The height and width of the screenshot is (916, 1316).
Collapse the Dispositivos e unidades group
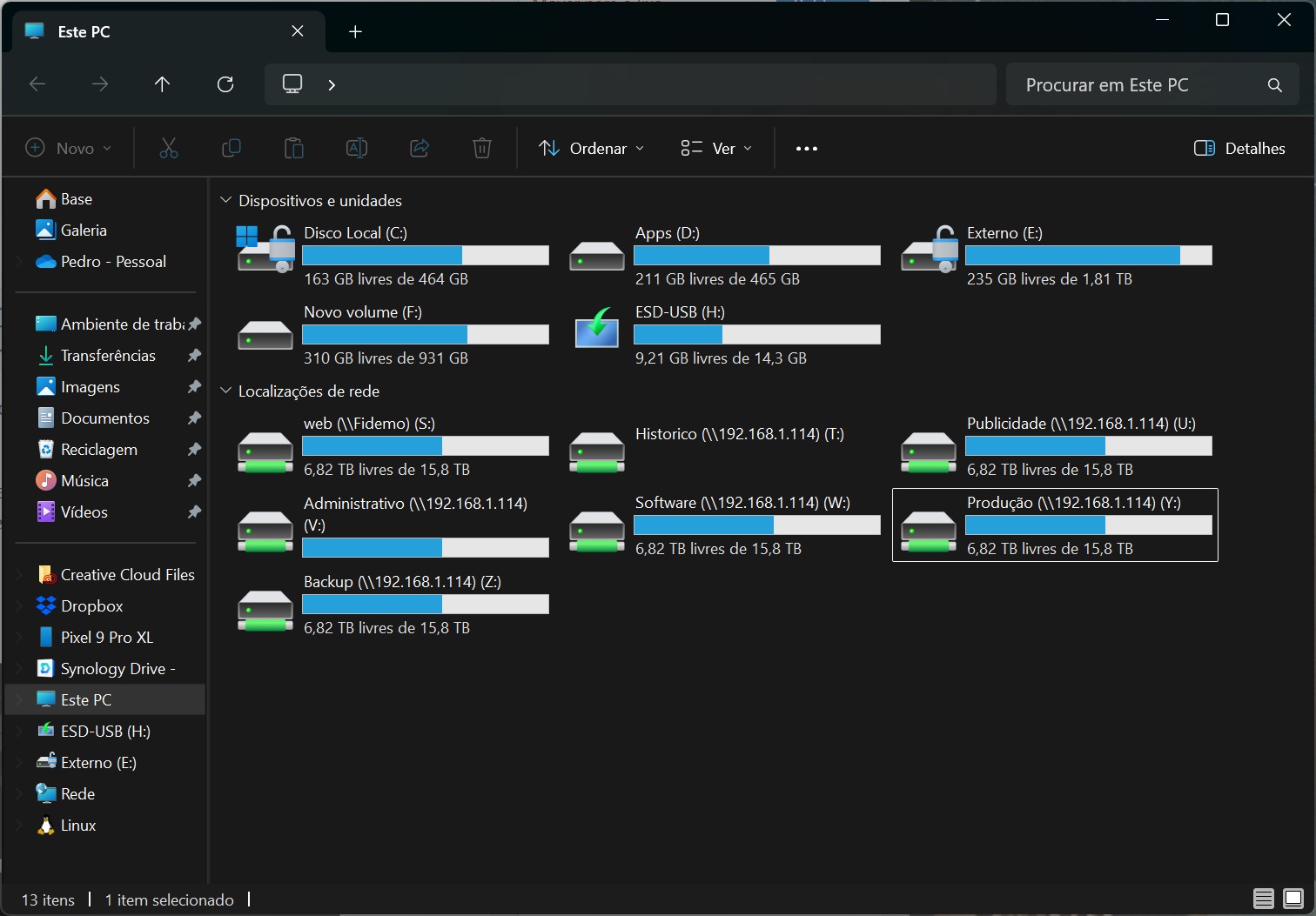pos(225,201)
